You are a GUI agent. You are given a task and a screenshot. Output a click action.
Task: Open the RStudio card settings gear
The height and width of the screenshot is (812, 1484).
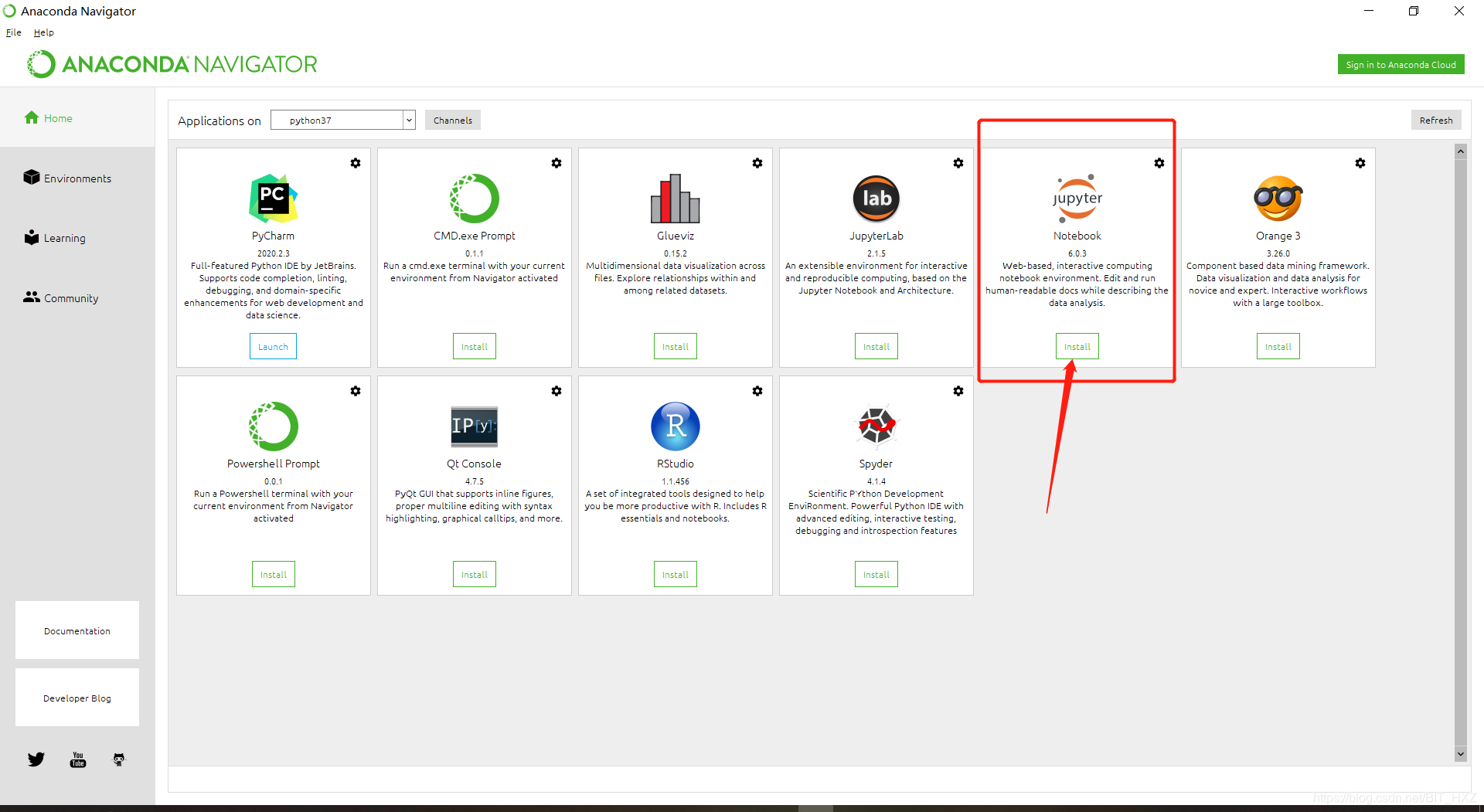(x=757, y=391)
